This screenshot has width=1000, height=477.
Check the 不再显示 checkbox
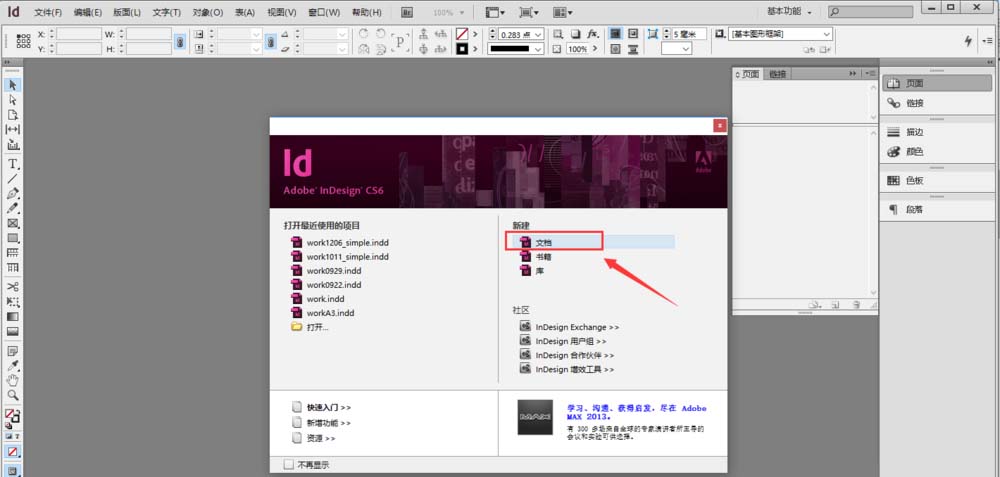tap(289, 465)
